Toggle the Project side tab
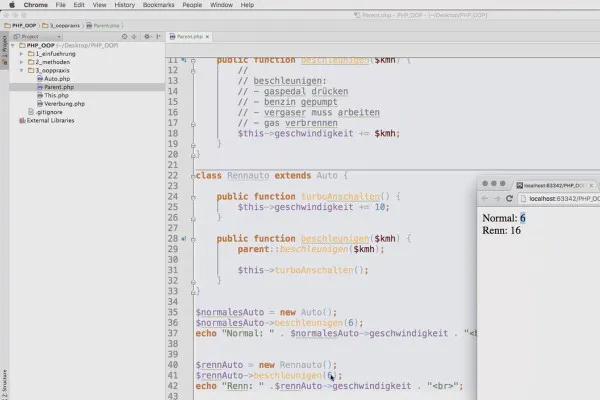Screen dimensions: 600x400 [5, 50]
